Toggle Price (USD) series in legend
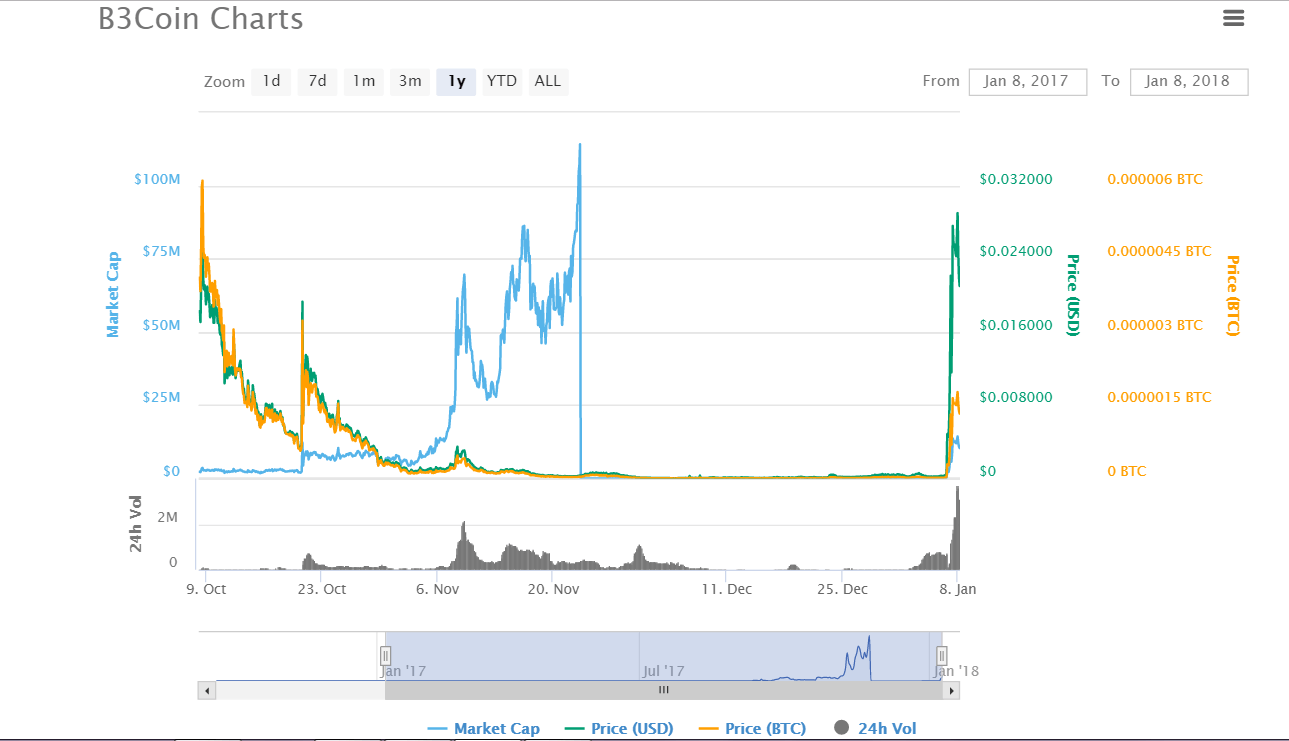Screen dimensions: 1289x741 (x=620, y=728)
